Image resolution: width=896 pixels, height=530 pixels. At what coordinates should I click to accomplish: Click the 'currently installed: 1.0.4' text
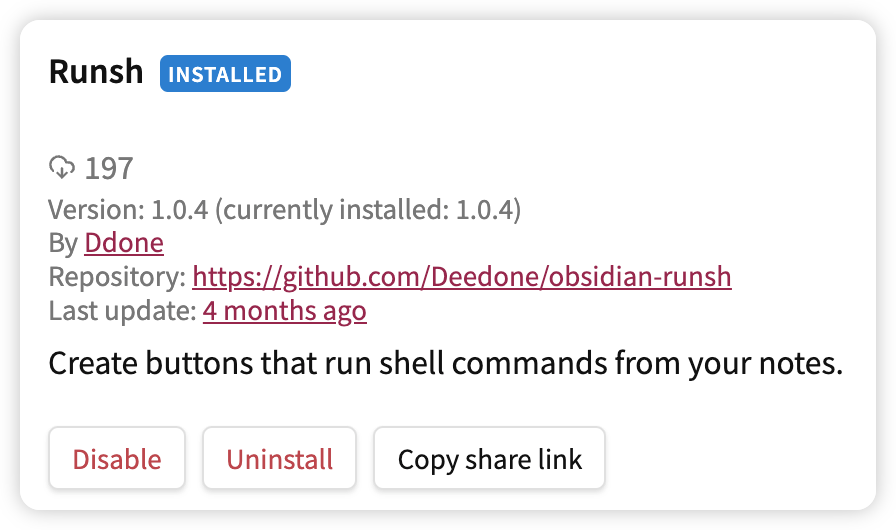point(368,210)
